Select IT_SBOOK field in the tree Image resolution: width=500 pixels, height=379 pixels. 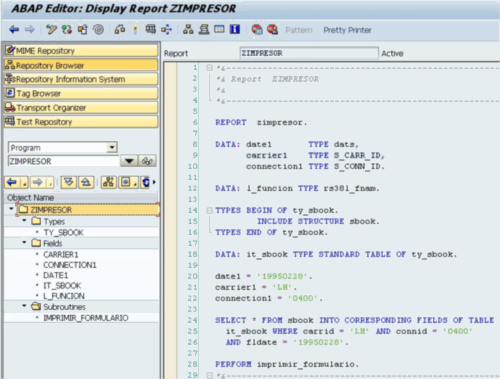tap(62, 286)
